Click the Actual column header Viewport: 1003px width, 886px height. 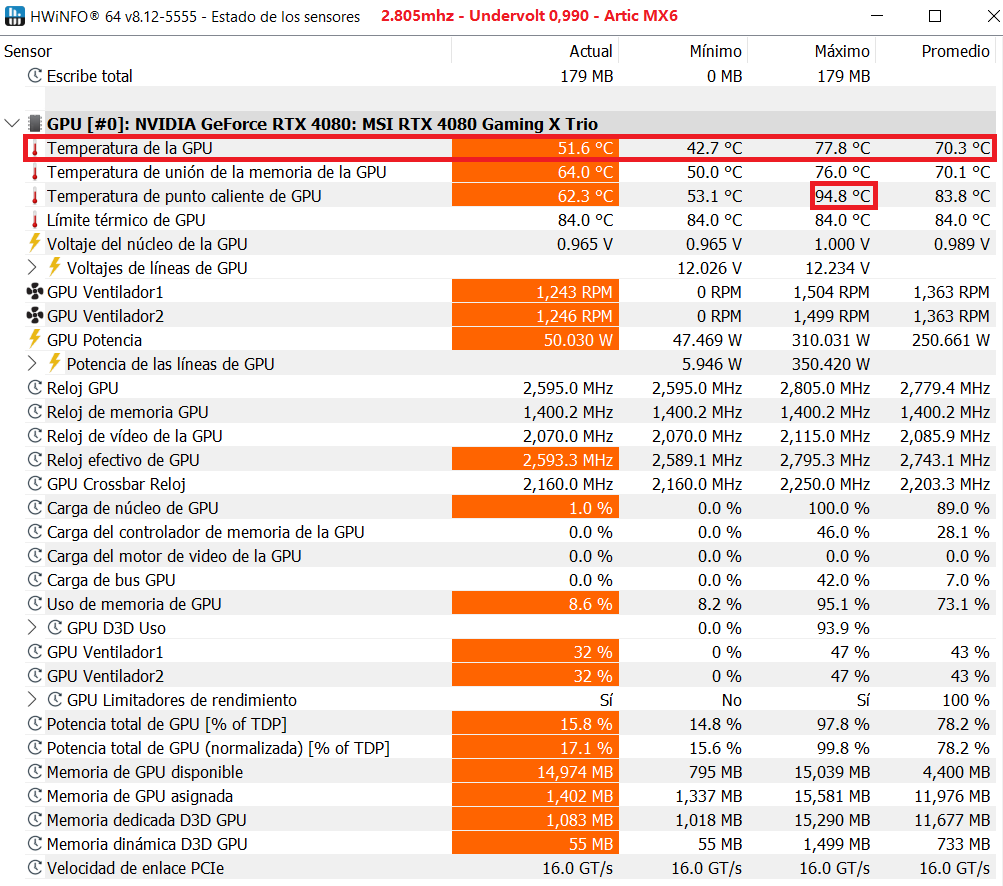[535, 51]
